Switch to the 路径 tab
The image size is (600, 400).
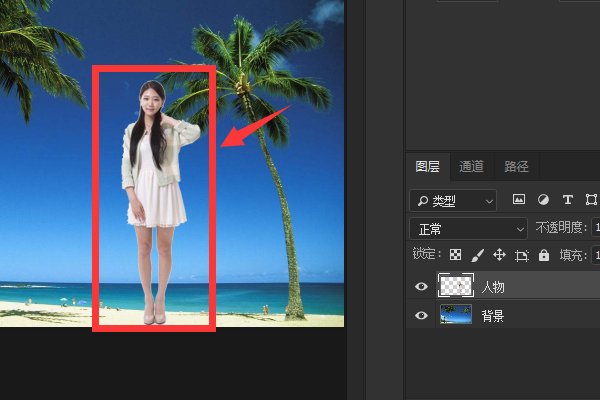click(516, 166)
